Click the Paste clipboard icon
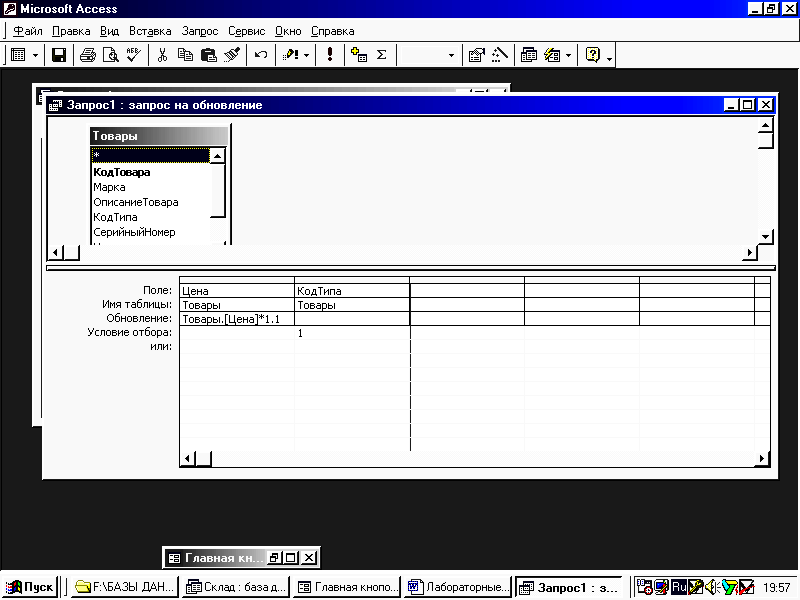This screenshot has width=800, height=600. pos(209,55)
